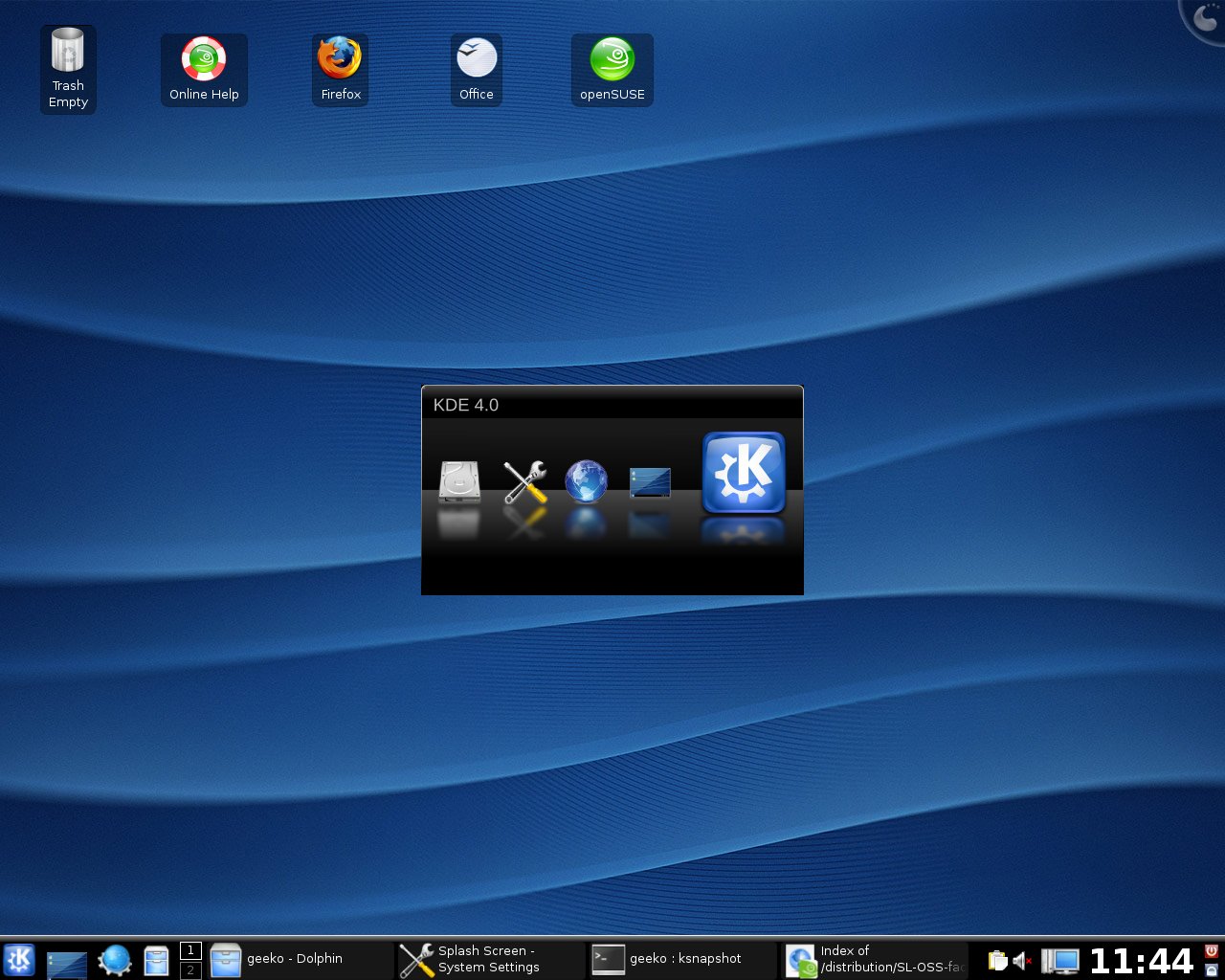Switch to the geeko : ksnapshot task
This screenshot has width=1225, height=980.
[x=679, y=959]
